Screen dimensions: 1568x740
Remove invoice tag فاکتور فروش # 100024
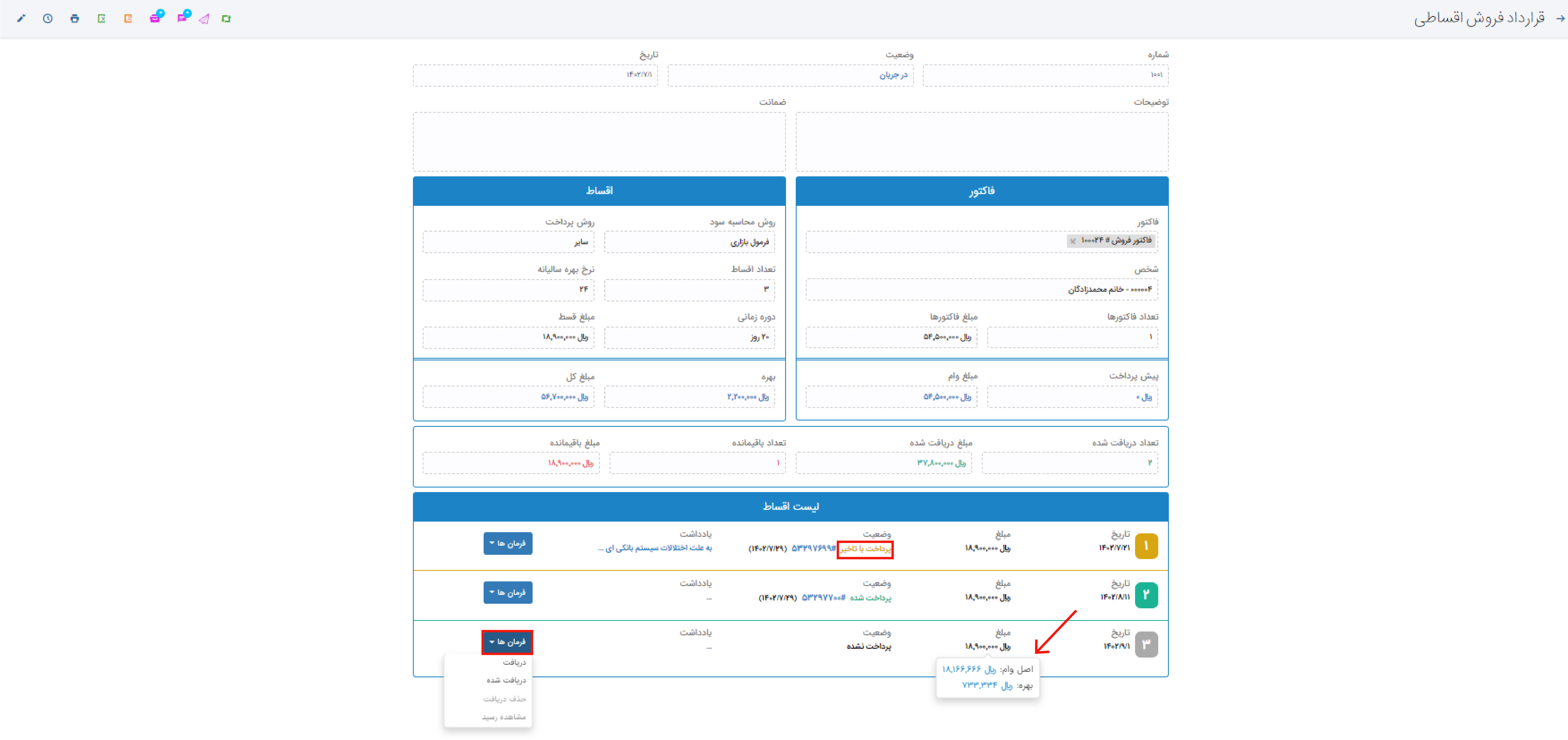pyautogui.click(x=1073, y=241)
